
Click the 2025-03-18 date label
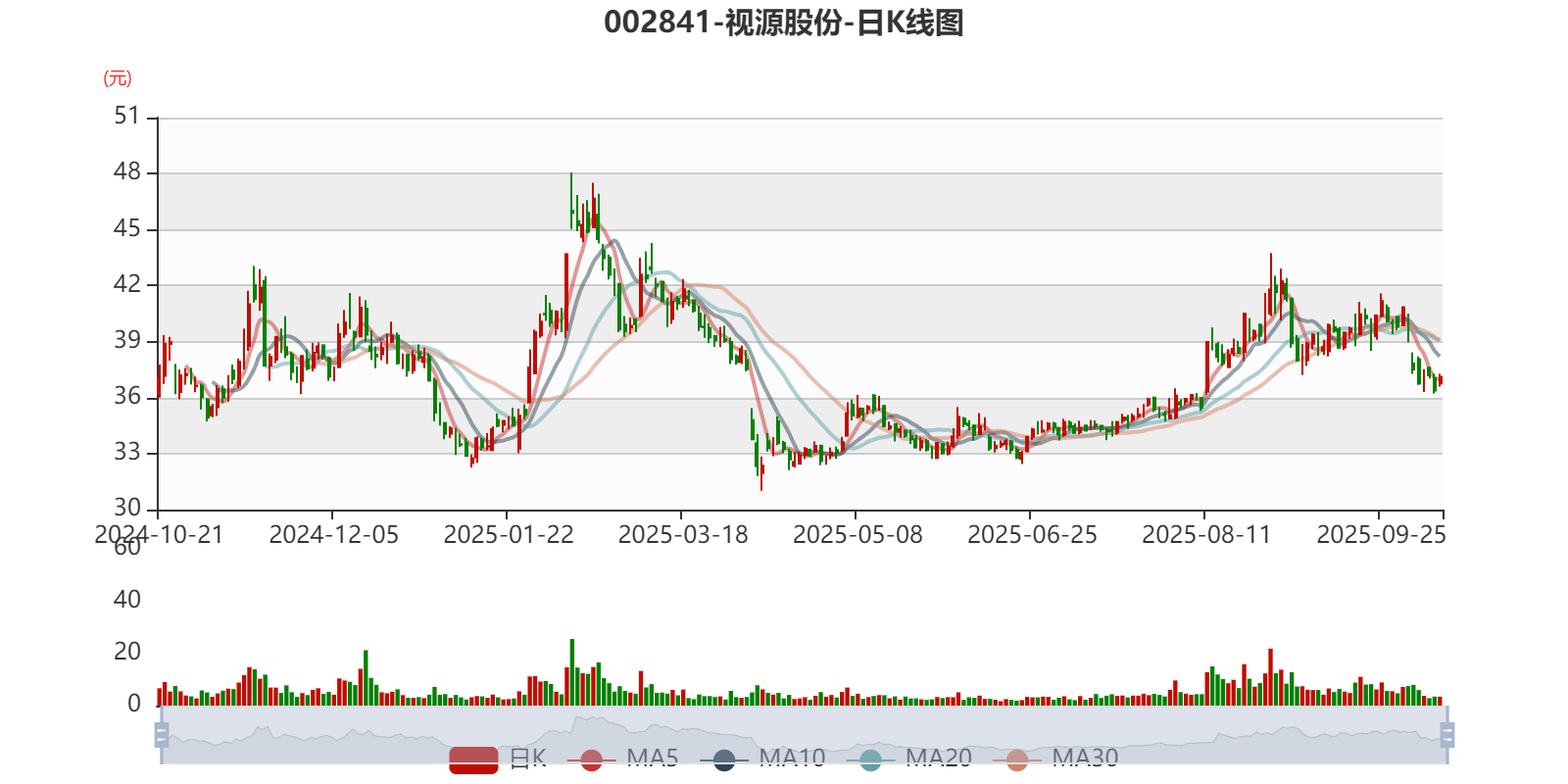(x=682, y=535)
